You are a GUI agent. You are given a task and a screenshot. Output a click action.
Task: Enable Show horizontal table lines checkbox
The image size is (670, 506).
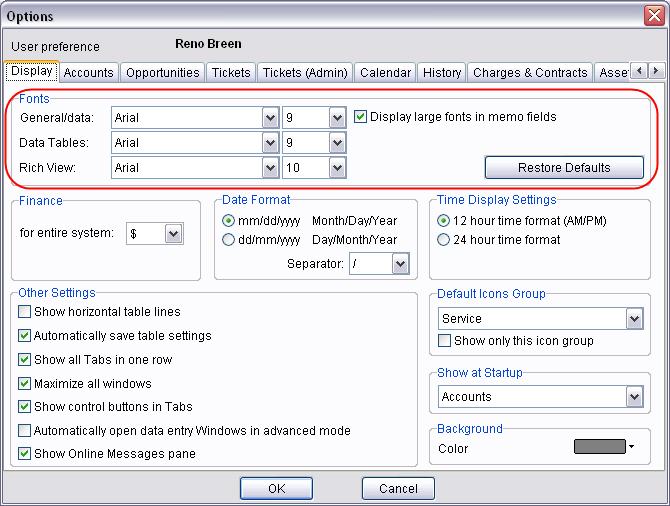[x=25, y=313]
